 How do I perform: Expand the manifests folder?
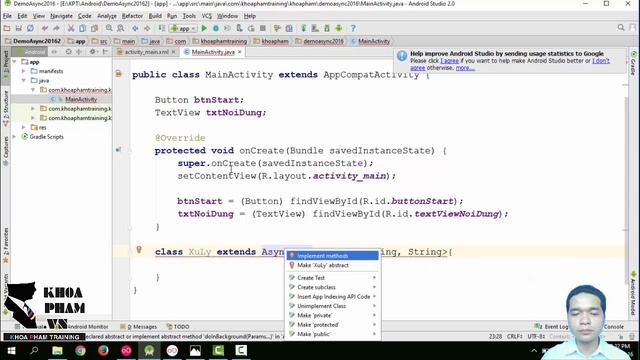tap(24, 71)
